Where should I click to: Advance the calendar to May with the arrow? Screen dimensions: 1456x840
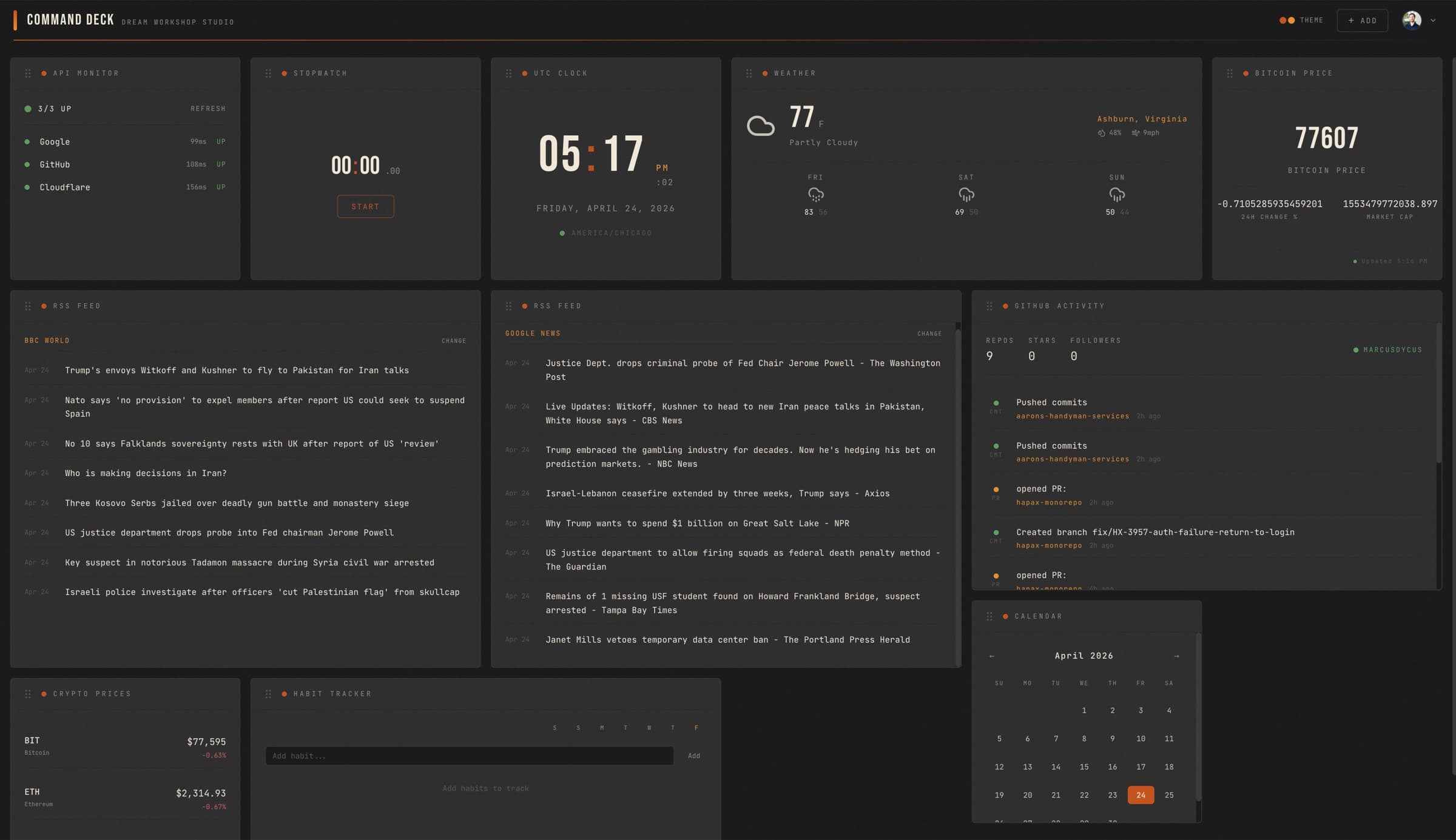(x=1176, y=656)
